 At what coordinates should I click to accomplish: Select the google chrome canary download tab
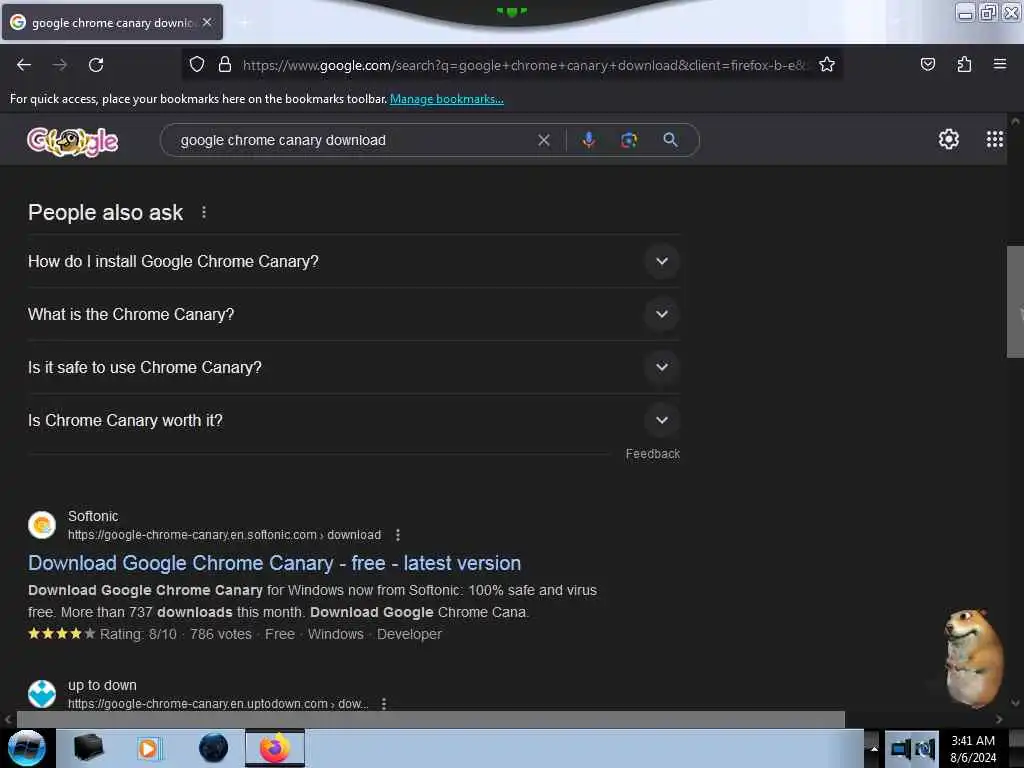pos(112,22)
